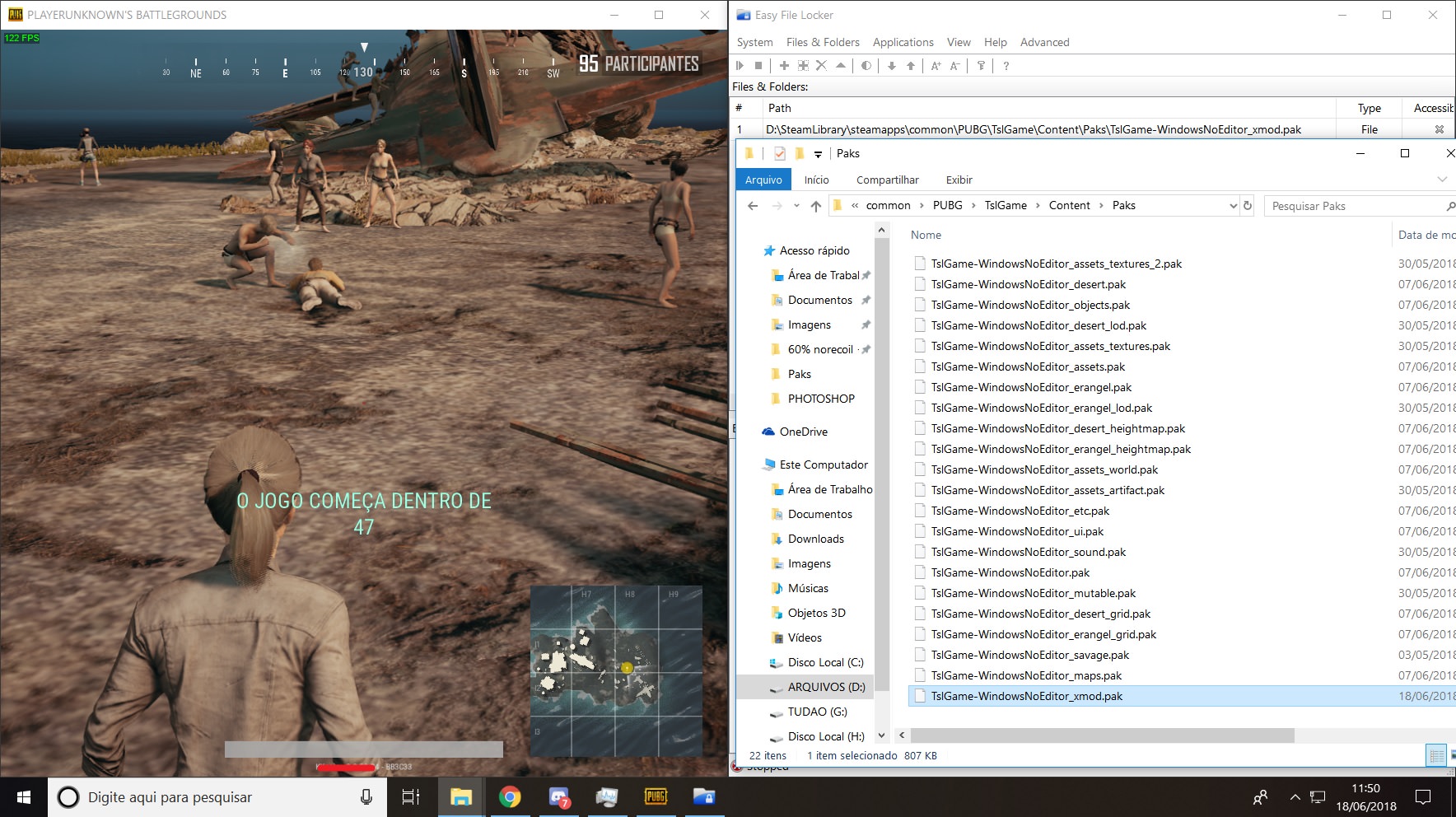Click the navigation pane vertical scrollbar

coord(881,465)
